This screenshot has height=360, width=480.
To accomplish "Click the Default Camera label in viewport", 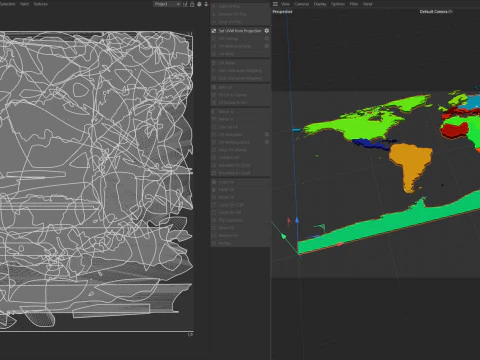I will coord(436,12).
